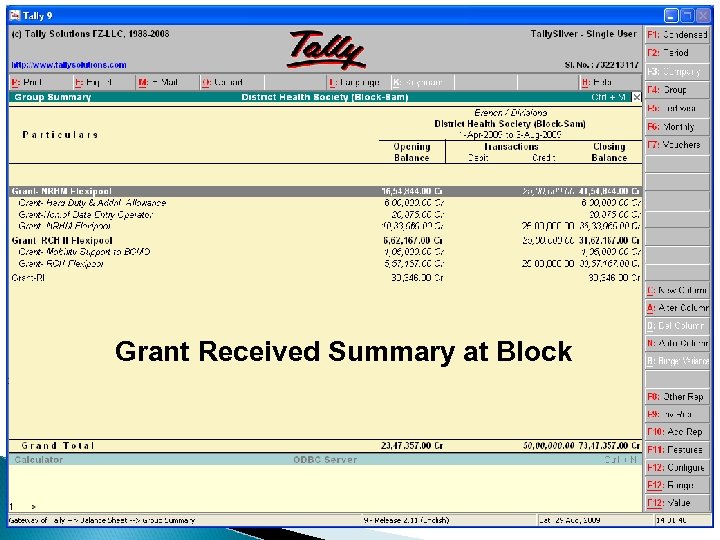Click Grand Total credit 50,00,000.00

[x=549, y=445]
